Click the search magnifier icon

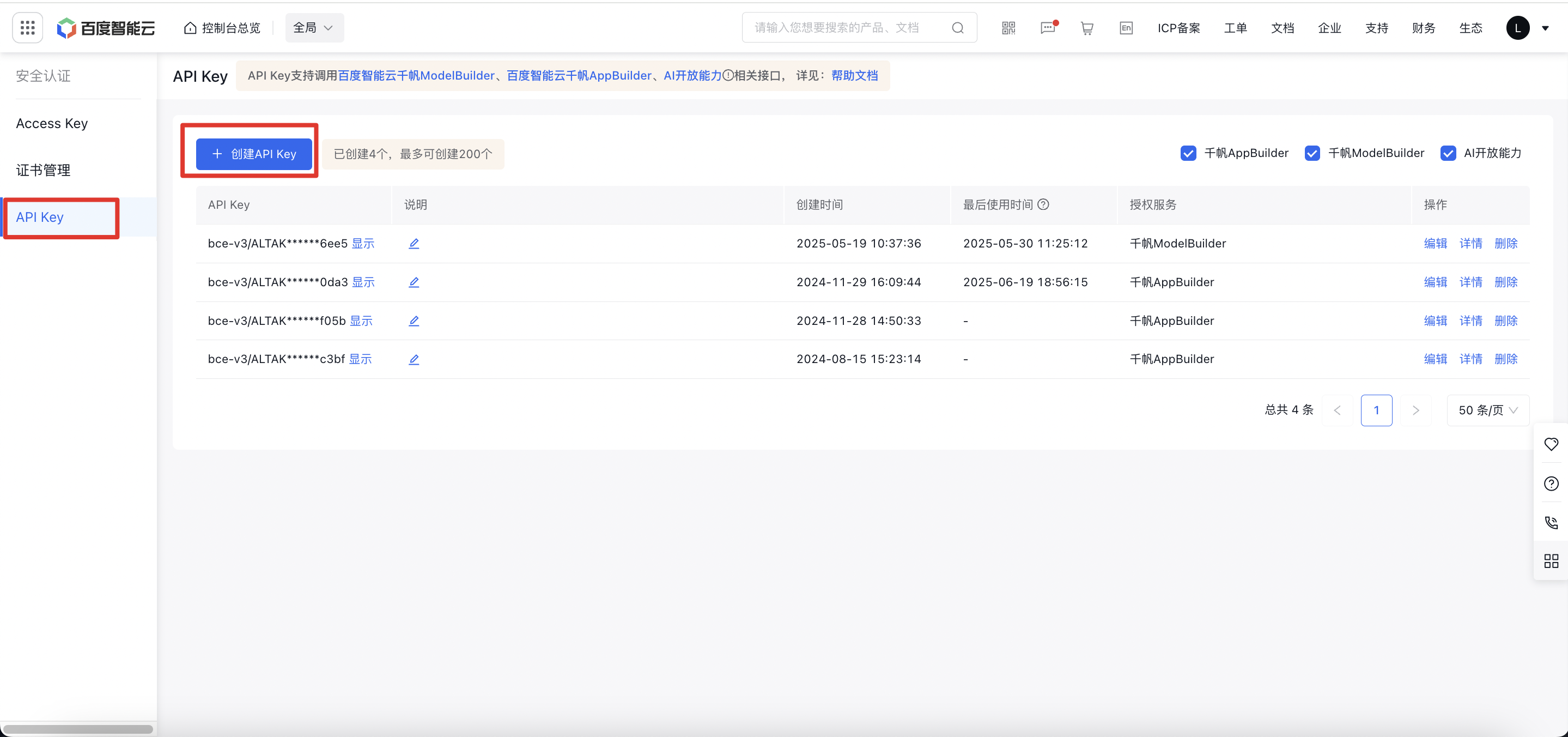click(957, 28)
